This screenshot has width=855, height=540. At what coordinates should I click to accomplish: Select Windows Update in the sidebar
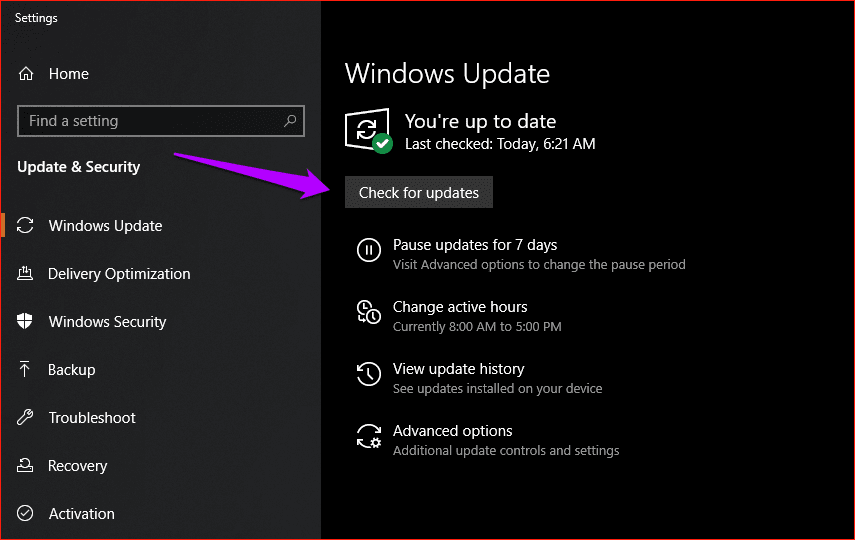coord(105,226)
